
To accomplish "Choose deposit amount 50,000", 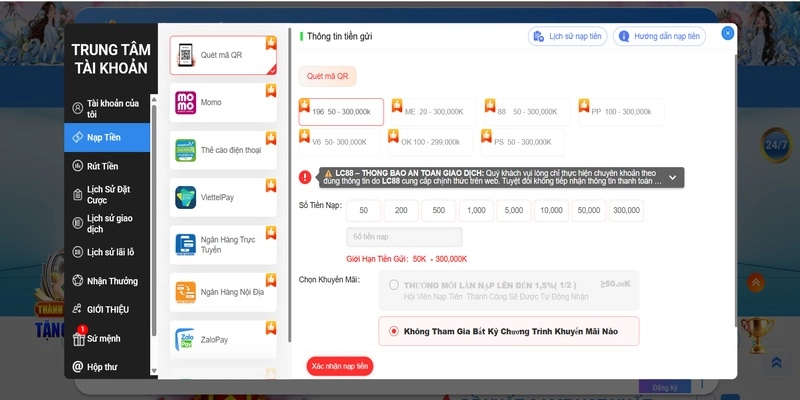I will click(x=589, y=210).
